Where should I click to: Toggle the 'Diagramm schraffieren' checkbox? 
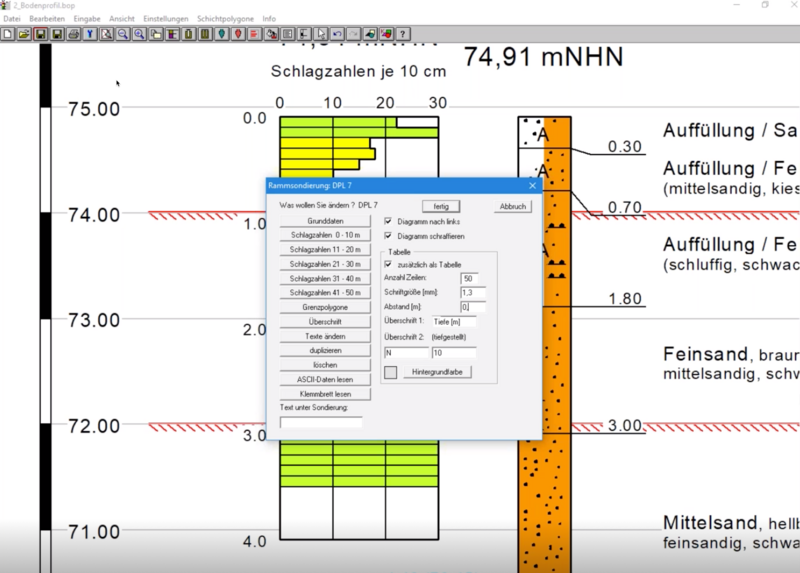click(389, 235)
